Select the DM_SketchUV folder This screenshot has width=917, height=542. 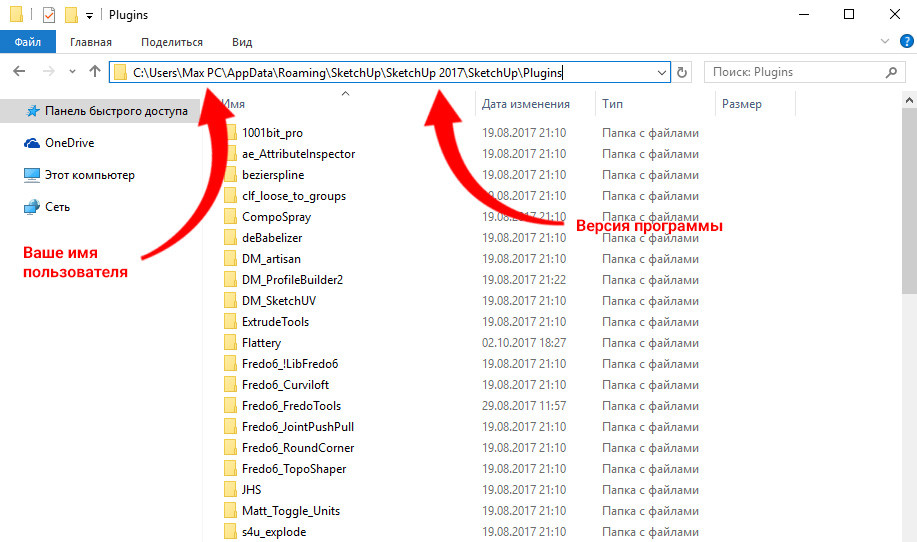pyautogui.click(x=279, y=301)
